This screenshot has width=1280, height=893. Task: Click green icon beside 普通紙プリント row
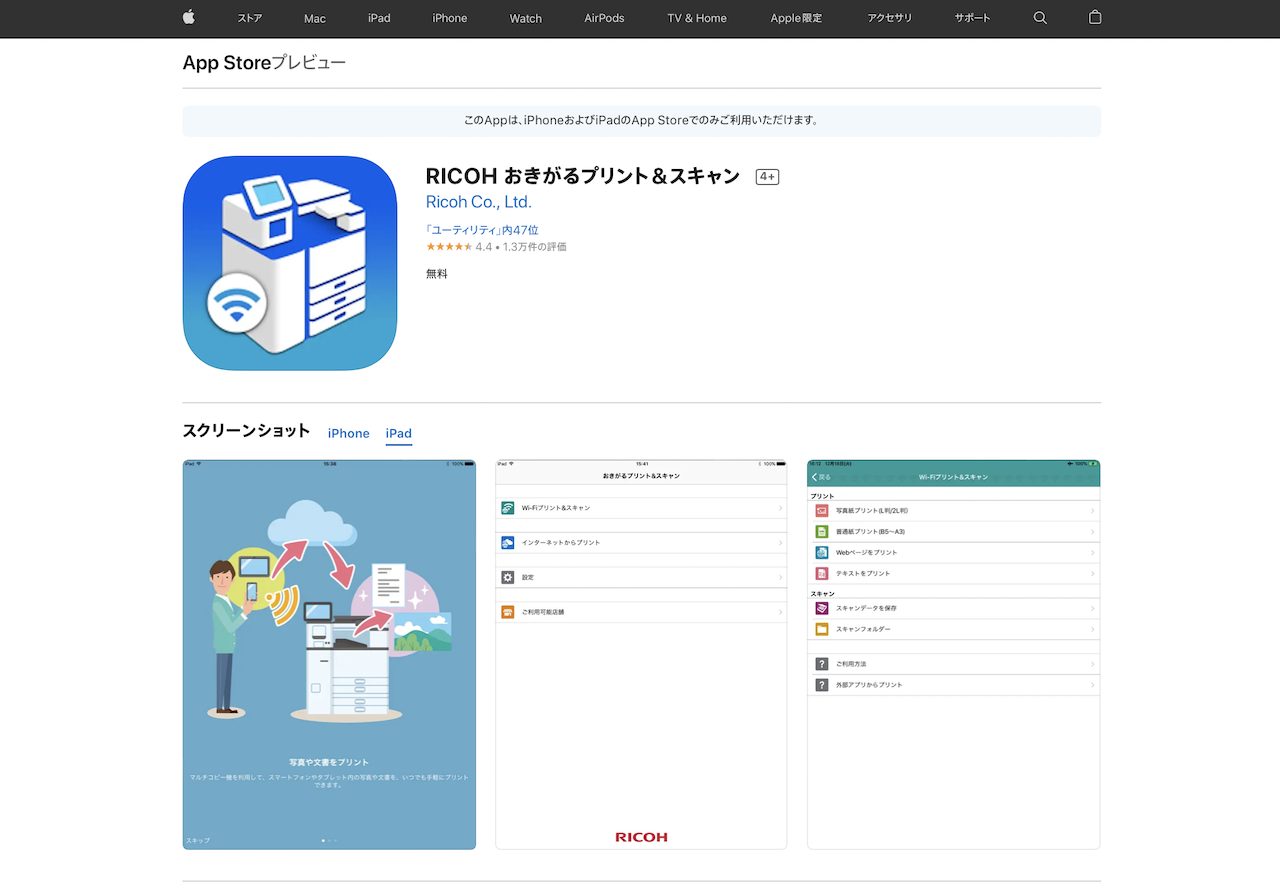point(822,531)
